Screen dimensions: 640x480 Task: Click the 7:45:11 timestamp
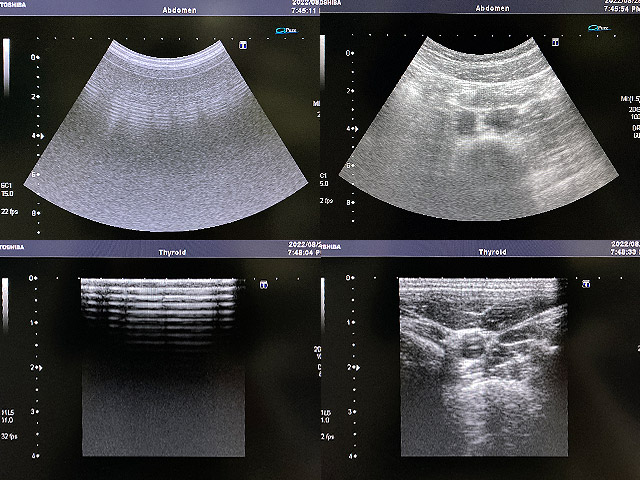[304, 11]
